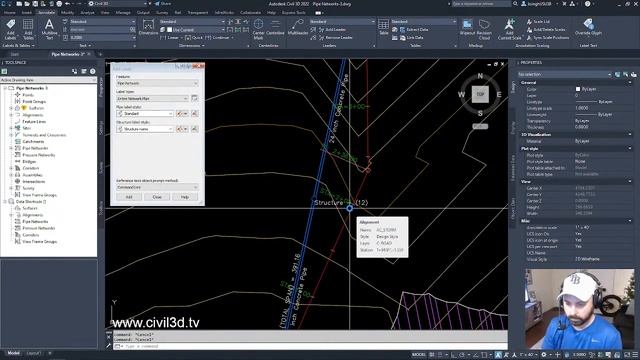This screenshot has width=640, height=360.
Task: Open the Modify ribbon tab
Action: (x=67, y=13)
